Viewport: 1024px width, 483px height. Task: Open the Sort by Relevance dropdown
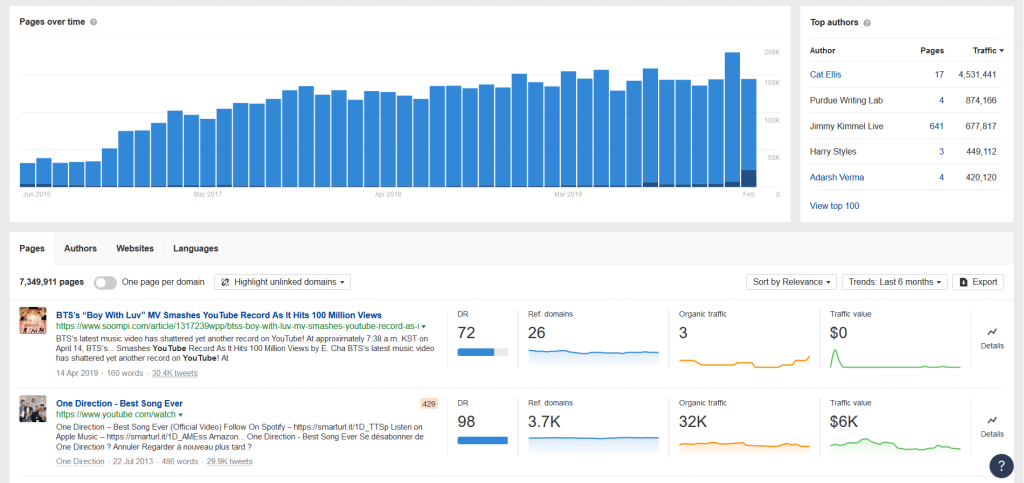[x=792, y=282]
